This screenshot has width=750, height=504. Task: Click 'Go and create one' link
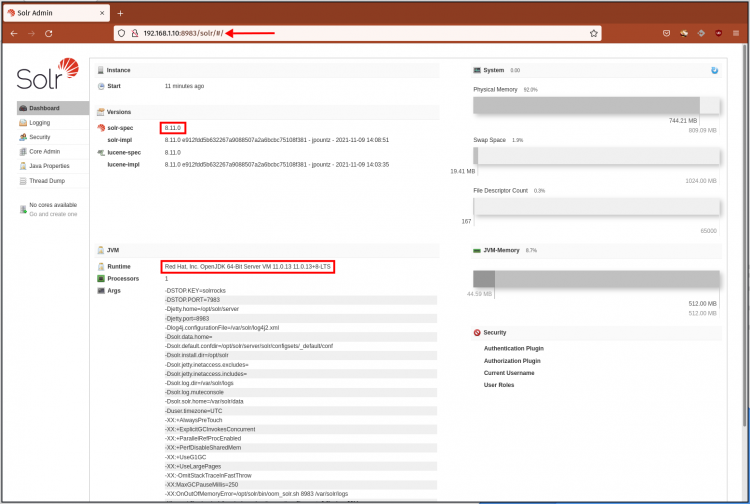tap(53, 214)
